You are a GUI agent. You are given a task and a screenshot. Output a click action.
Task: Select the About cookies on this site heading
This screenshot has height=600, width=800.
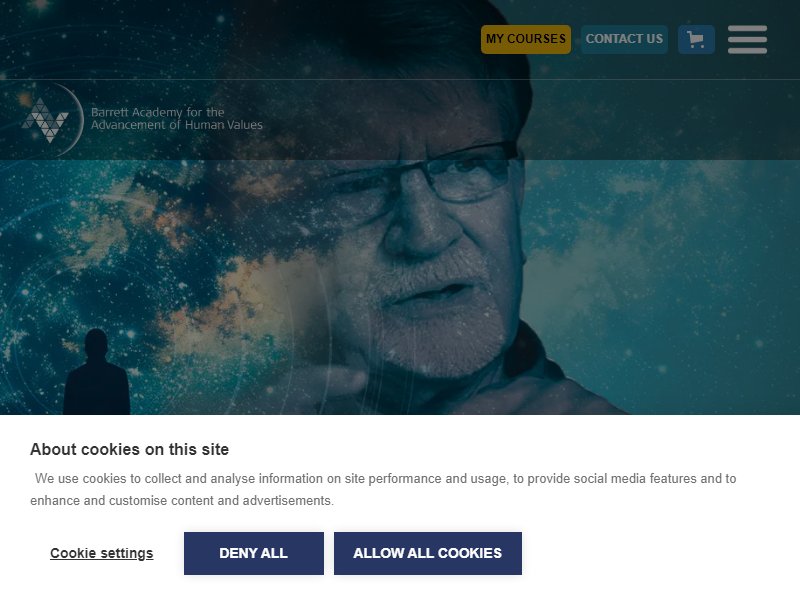click(130, 449)
